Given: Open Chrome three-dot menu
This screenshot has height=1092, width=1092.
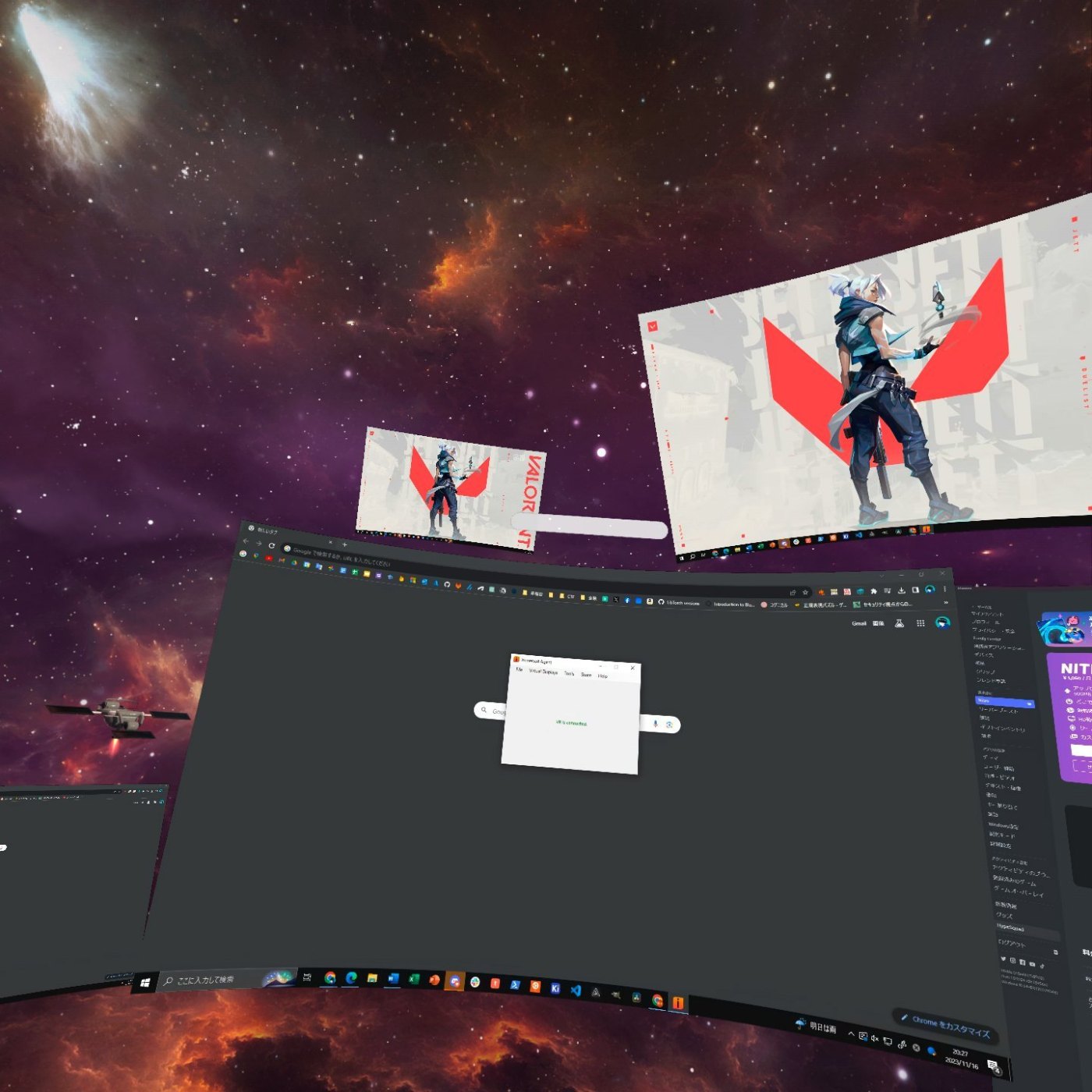Looking at the screenshot, I should pos(945,588).
